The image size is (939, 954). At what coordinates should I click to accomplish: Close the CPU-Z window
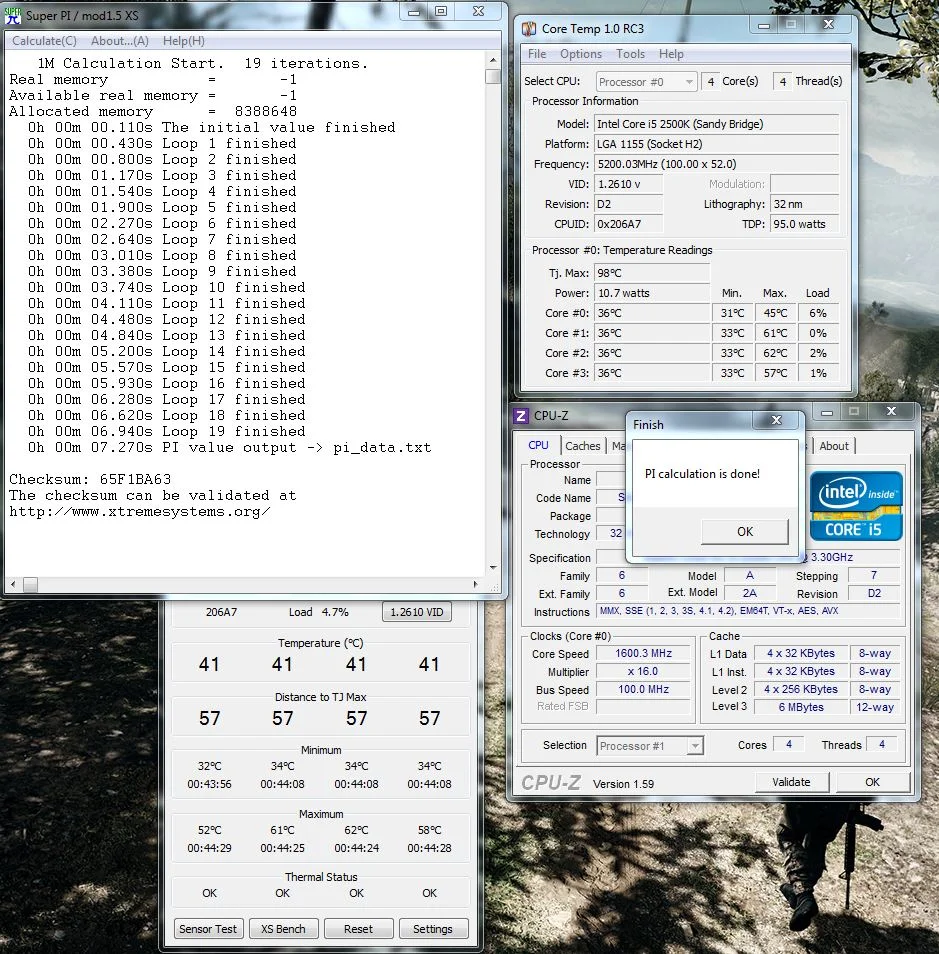click(x=891, y=412)
